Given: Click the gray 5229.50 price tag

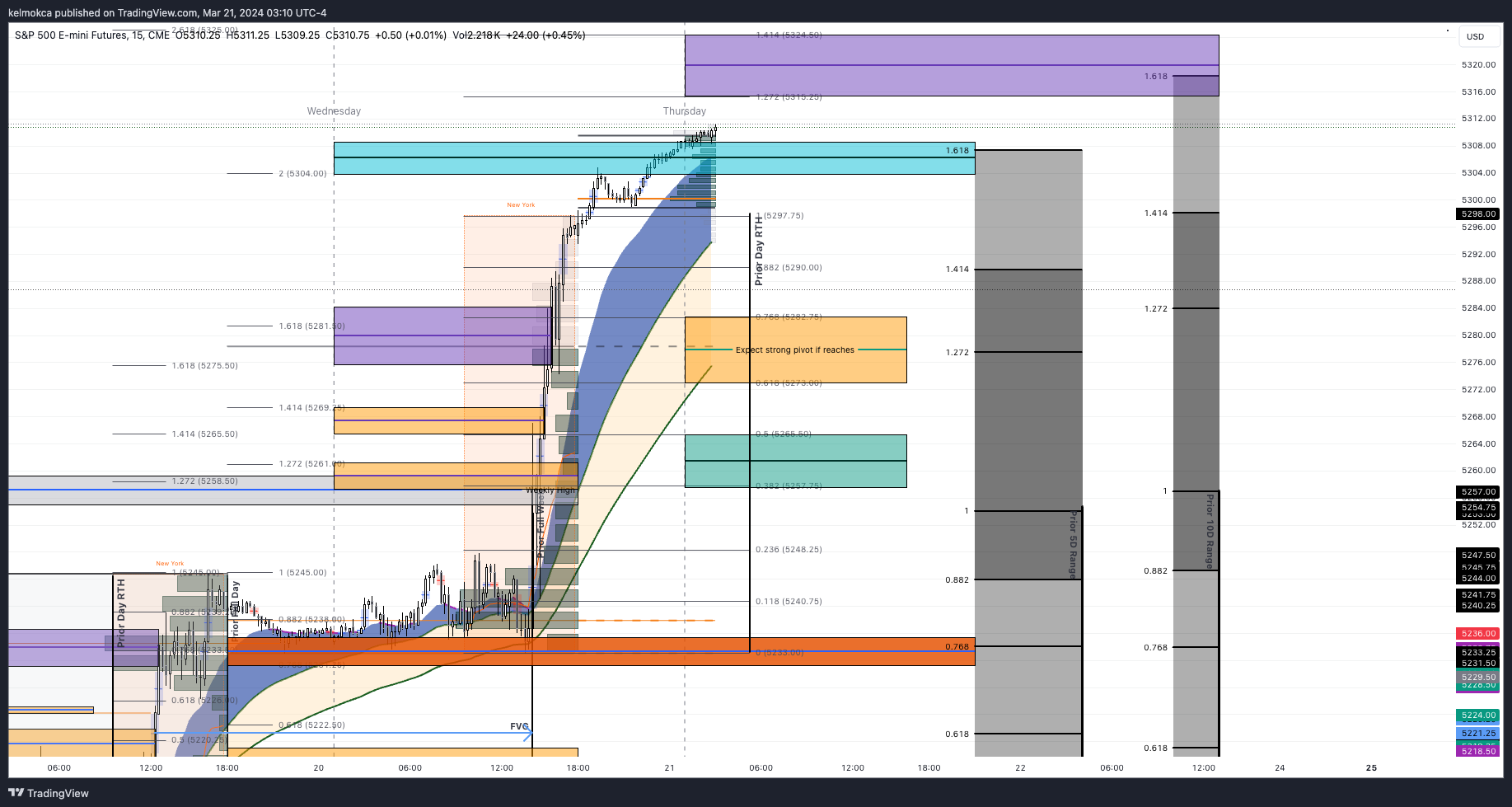Looking at the screenshot, I should point(1478,678).
